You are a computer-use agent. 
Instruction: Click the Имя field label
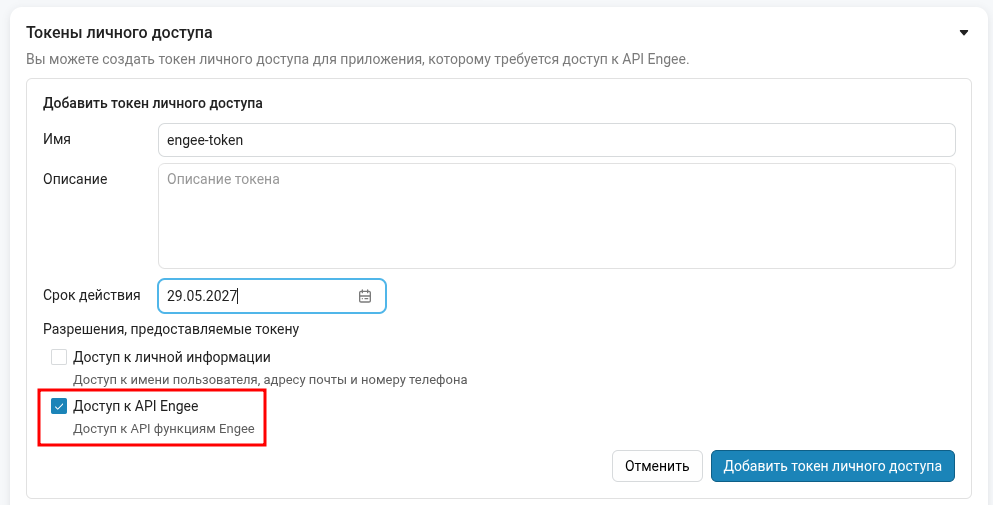click(57, 139)
